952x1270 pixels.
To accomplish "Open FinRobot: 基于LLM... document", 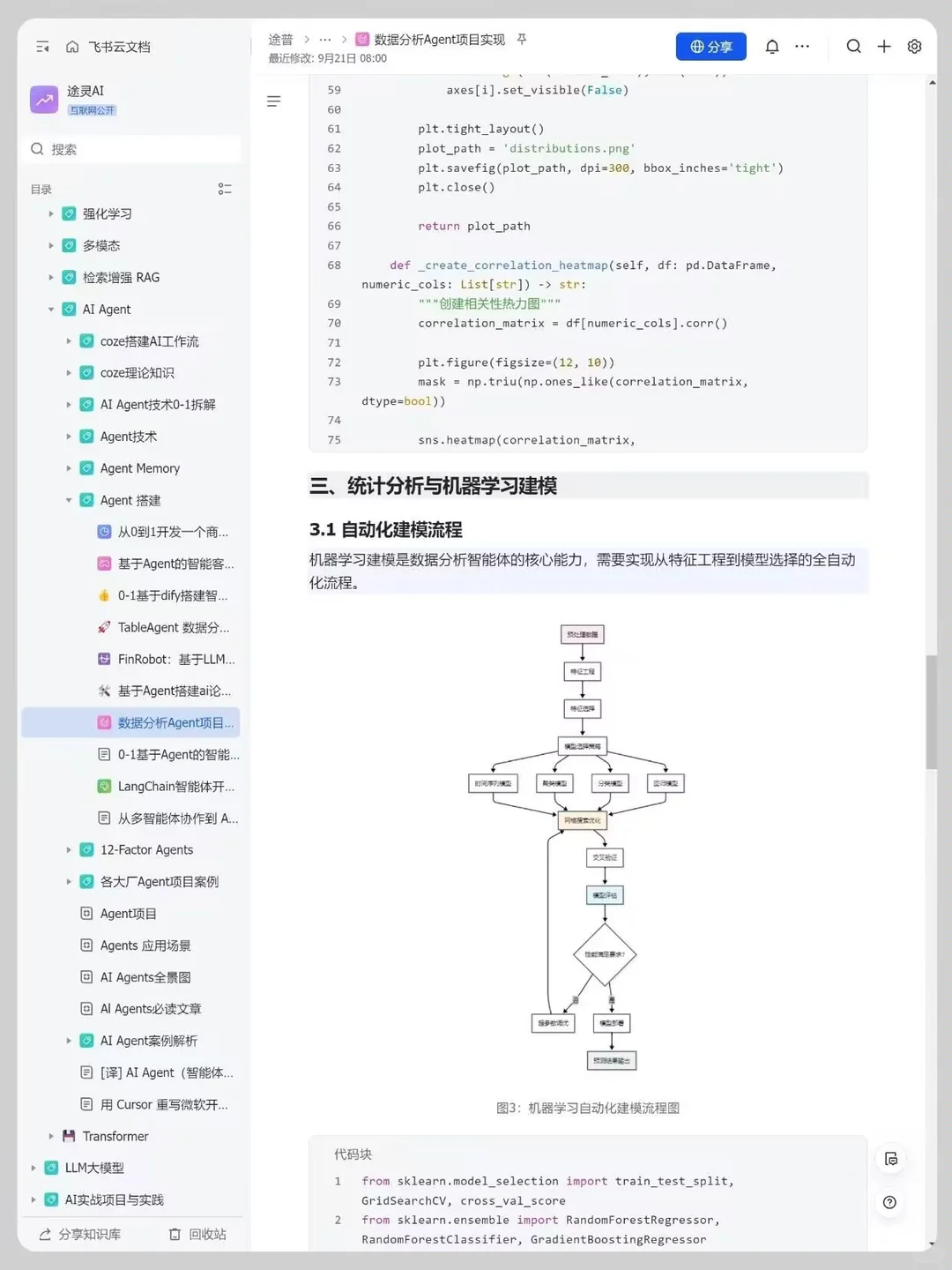I will click(x=176, y=659).
